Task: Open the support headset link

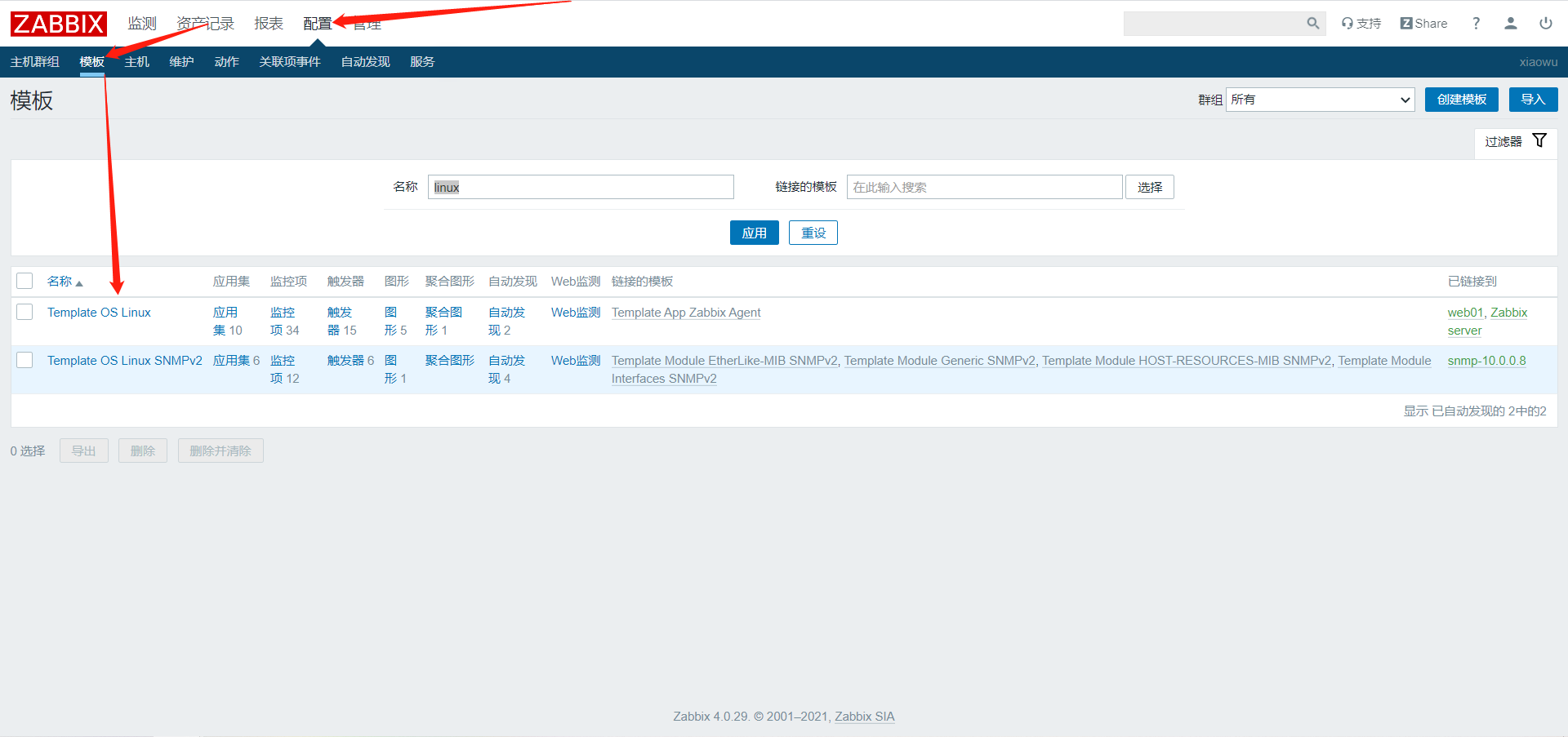Action: (x=1361, y=24)
